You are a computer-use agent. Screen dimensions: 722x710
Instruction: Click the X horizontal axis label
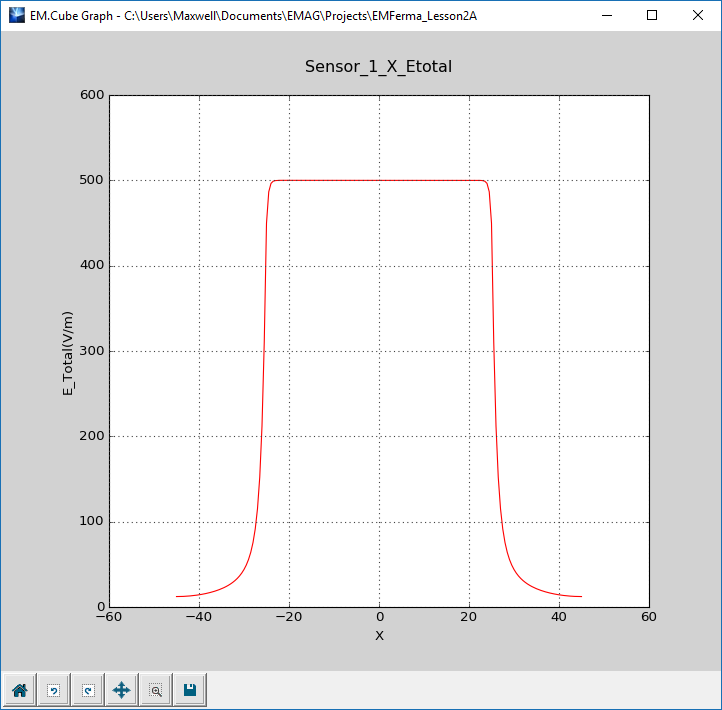379,635
